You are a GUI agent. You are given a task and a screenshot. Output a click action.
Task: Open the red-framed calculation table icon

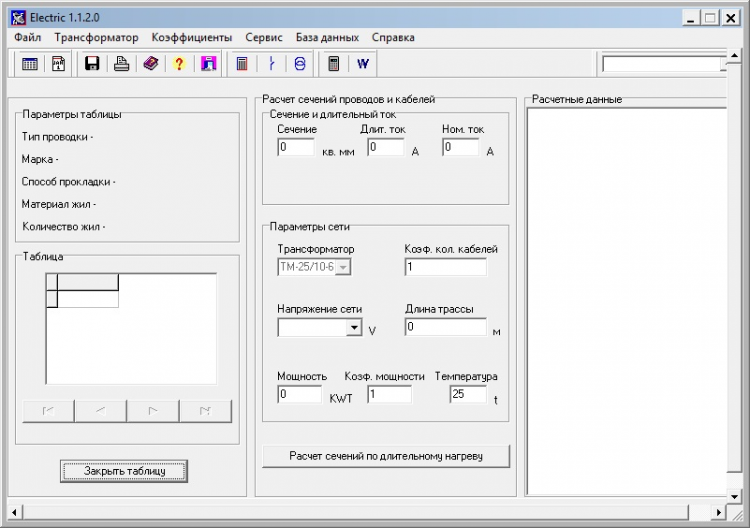point(242,64)
